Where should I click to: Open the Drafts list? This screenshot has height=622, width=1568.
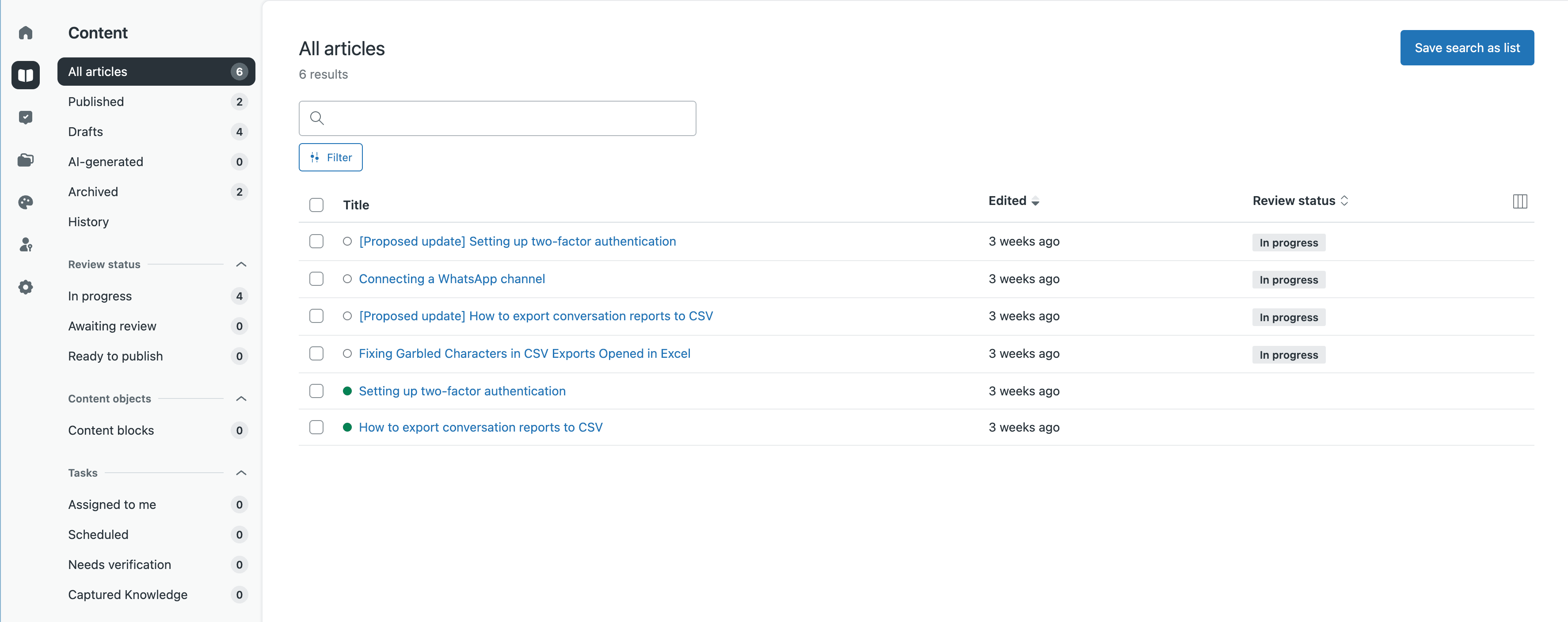tap(156, 132)
